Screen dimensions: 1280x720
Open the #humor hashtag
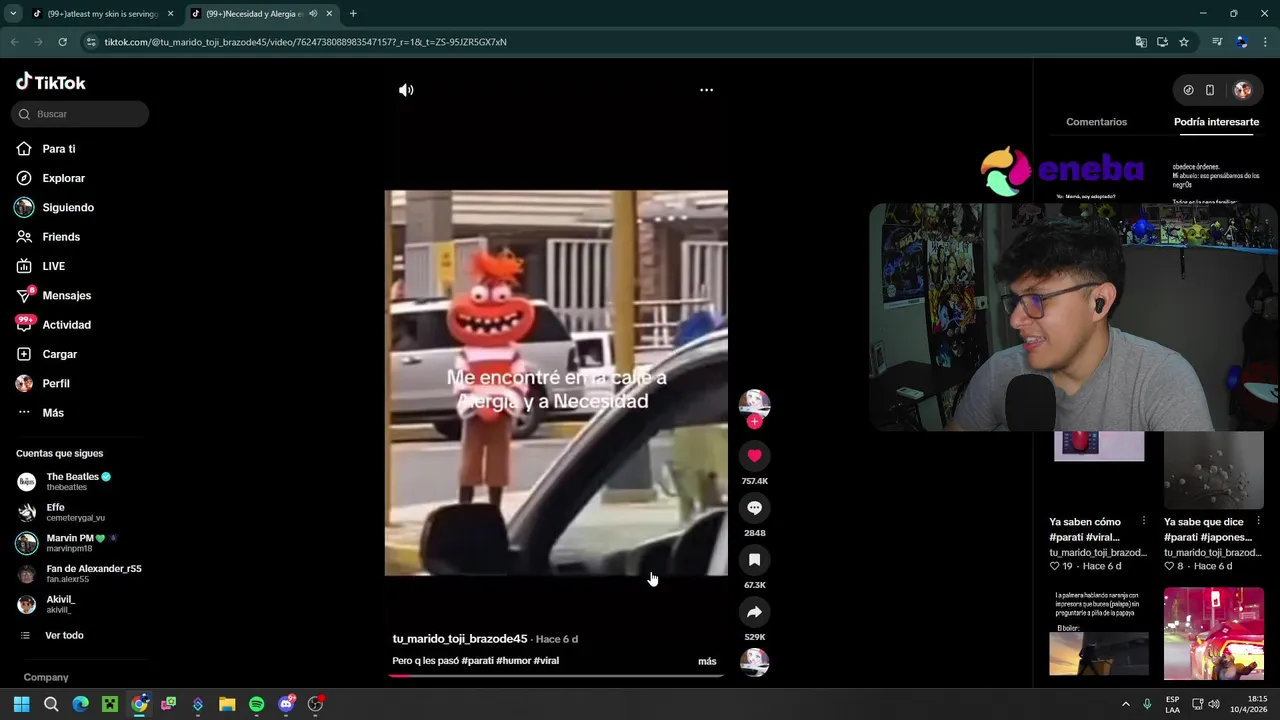pyautogui.click(x=513, y=661)
